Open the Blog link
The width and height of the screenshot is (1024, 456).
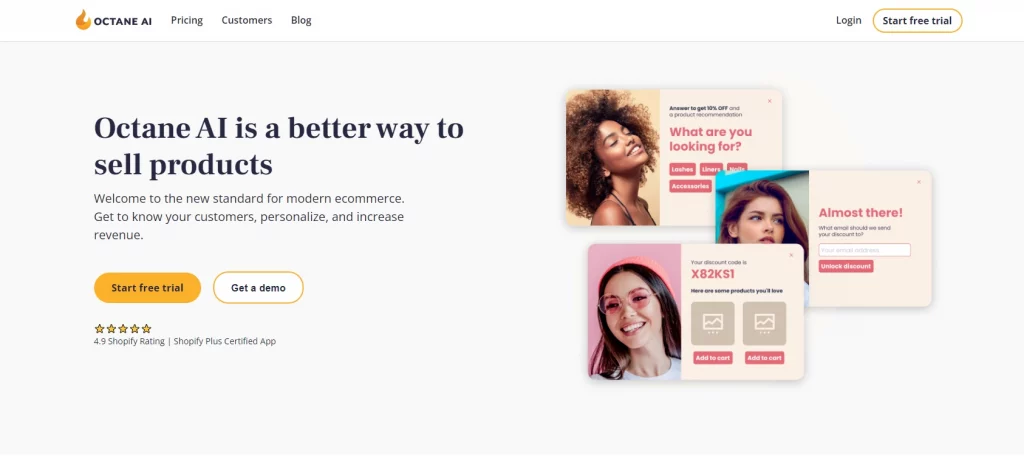pyautogui.click(x=301, y=20)
